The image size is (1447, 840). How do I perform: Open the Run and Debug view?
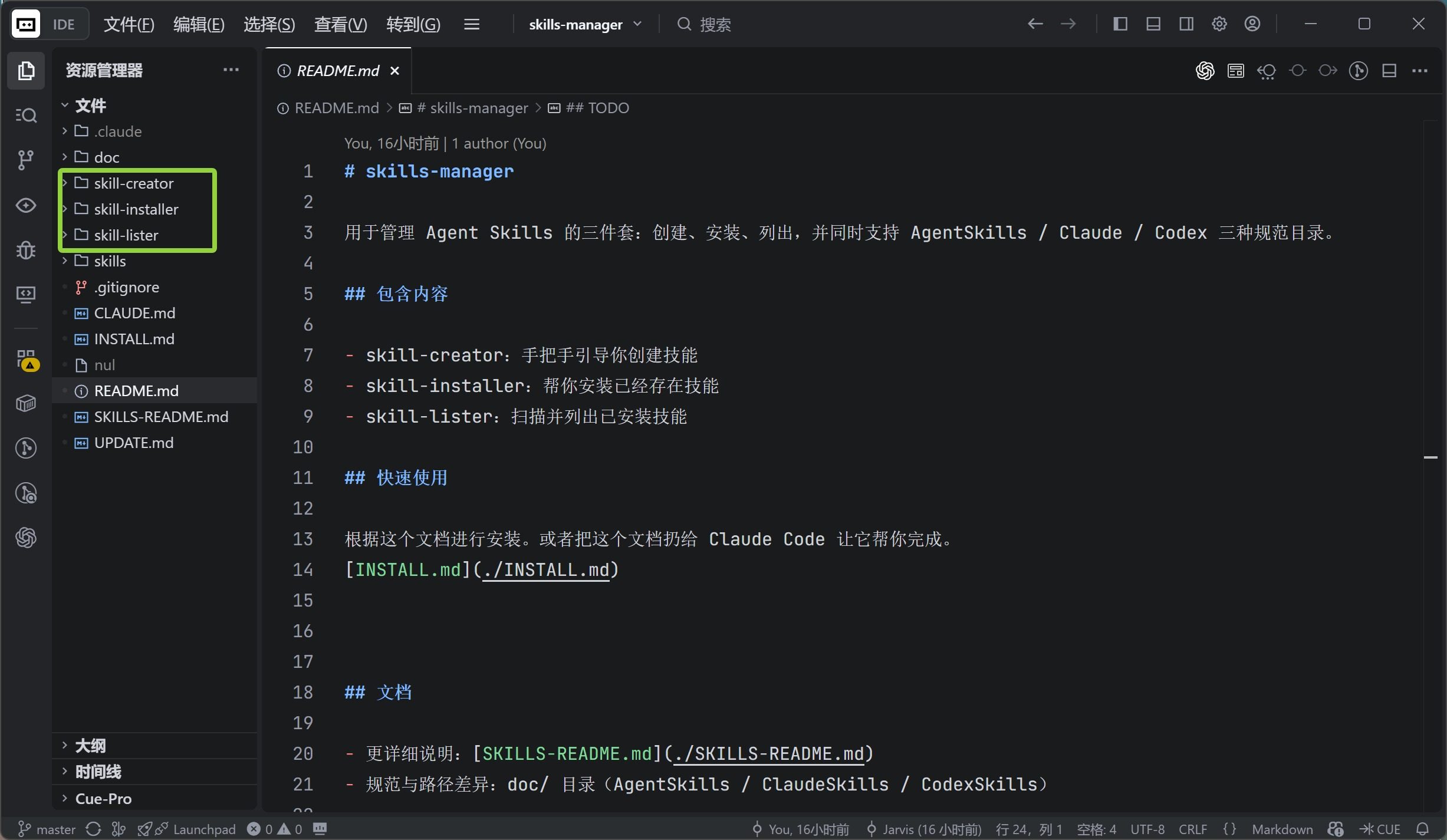point(25,250)
